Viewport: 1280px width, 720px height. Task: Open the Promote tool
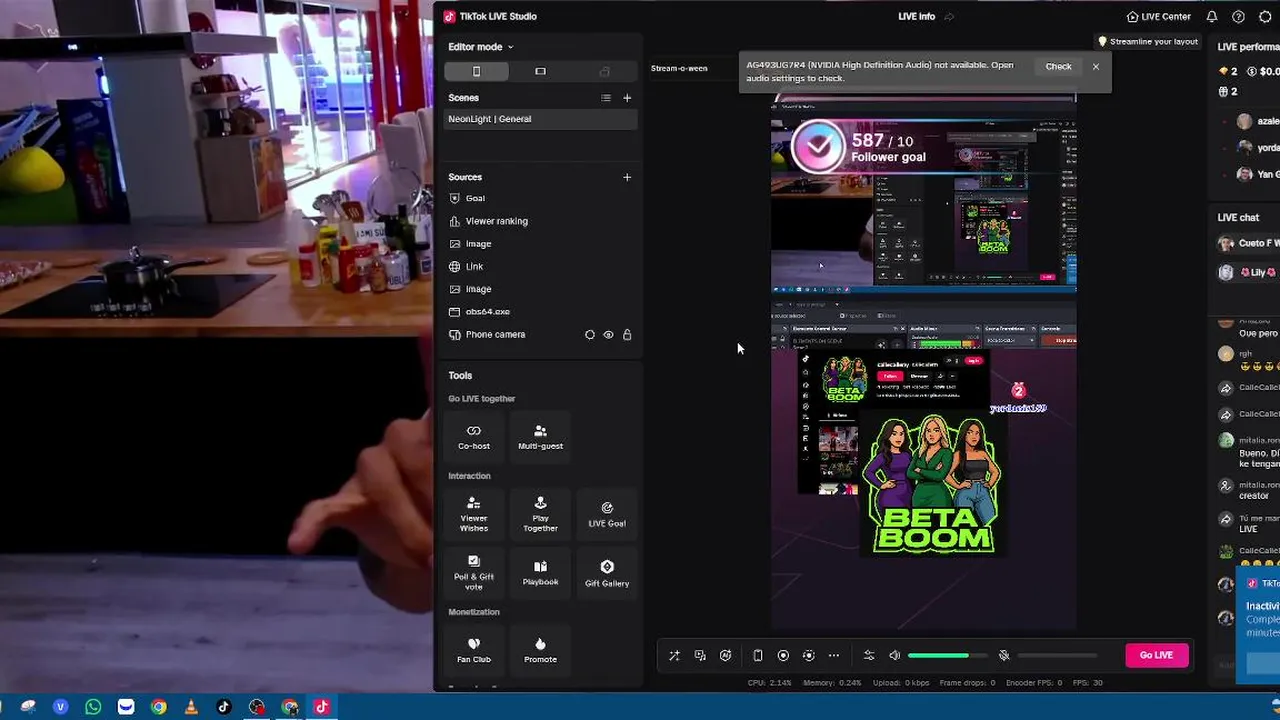tap(540, 650)
